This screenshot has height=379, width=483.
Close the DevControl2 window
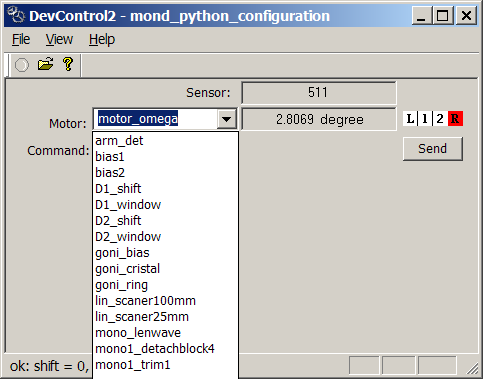coord(466,16)
